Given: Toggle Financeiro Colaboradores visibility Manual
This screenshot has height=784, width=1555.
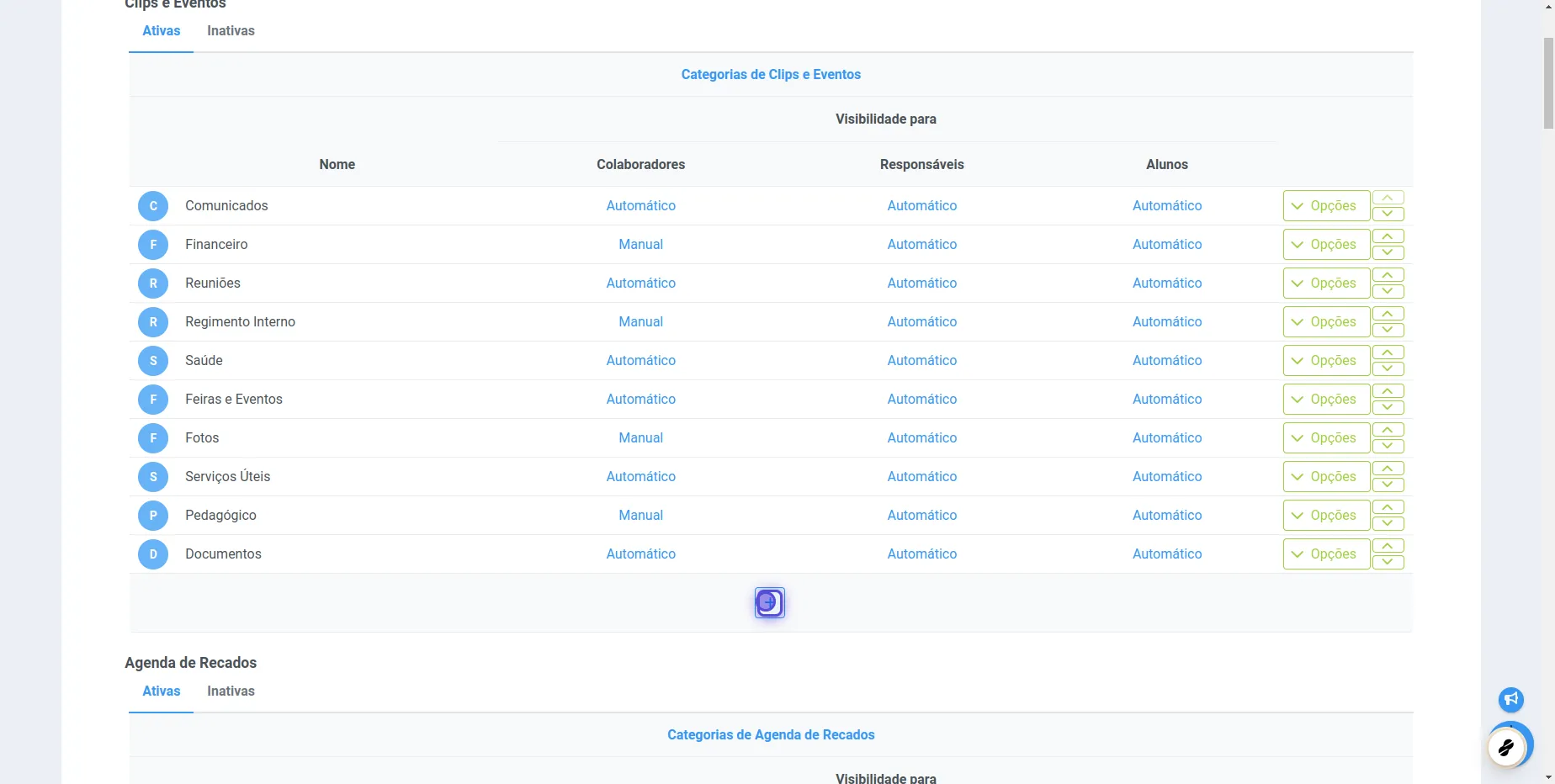Looking at the screenshot, I should click(x=640, y=245).
